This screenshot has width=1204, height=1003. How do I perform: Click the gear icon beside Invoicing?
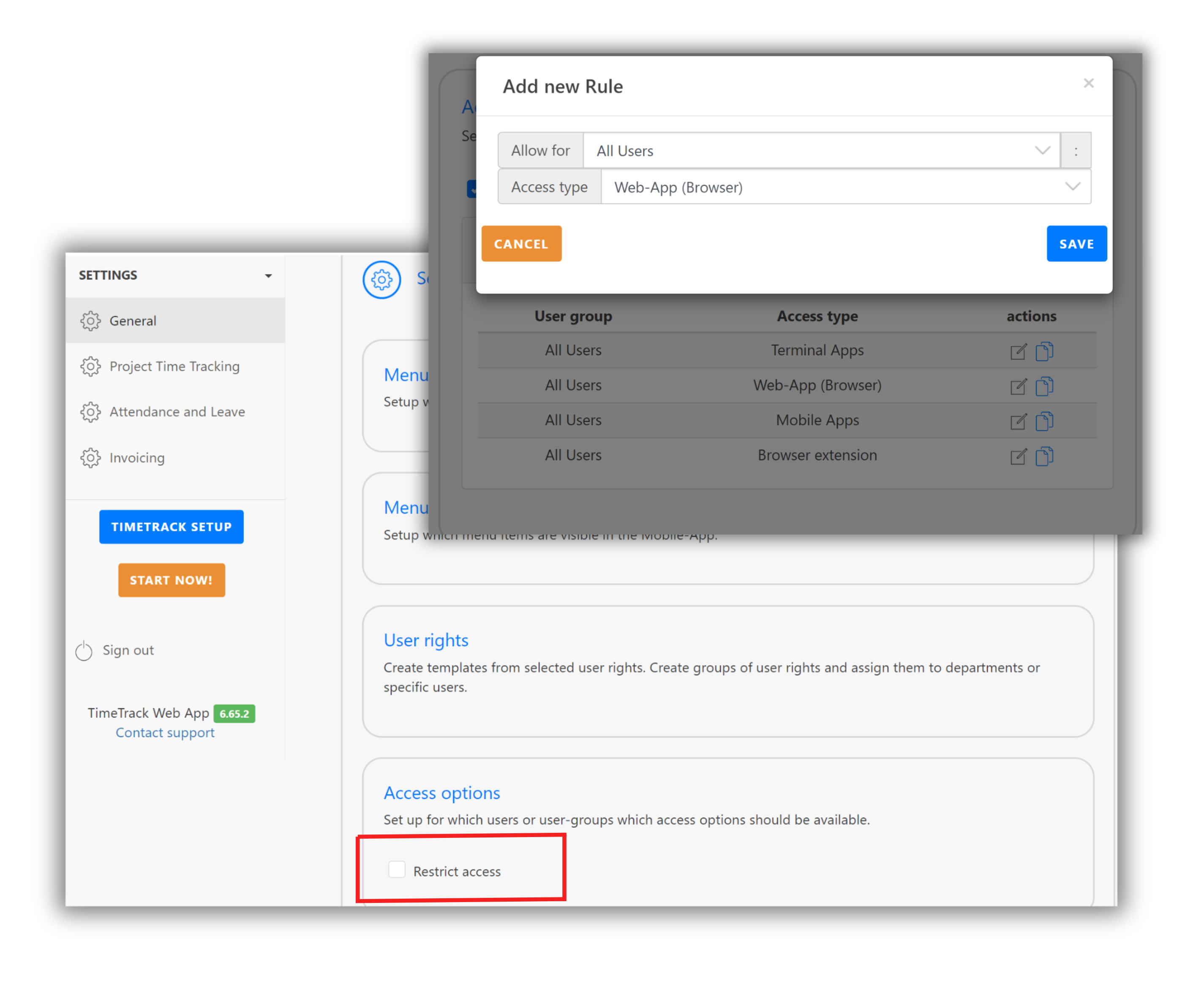click(x=90, y=457)
